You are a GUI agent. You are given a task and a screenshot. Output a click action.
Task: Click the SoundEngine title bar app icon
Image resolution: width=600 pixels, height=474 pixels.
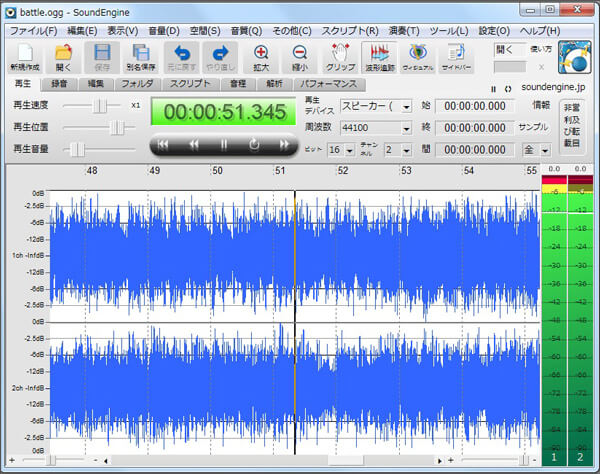coord(11,13)
